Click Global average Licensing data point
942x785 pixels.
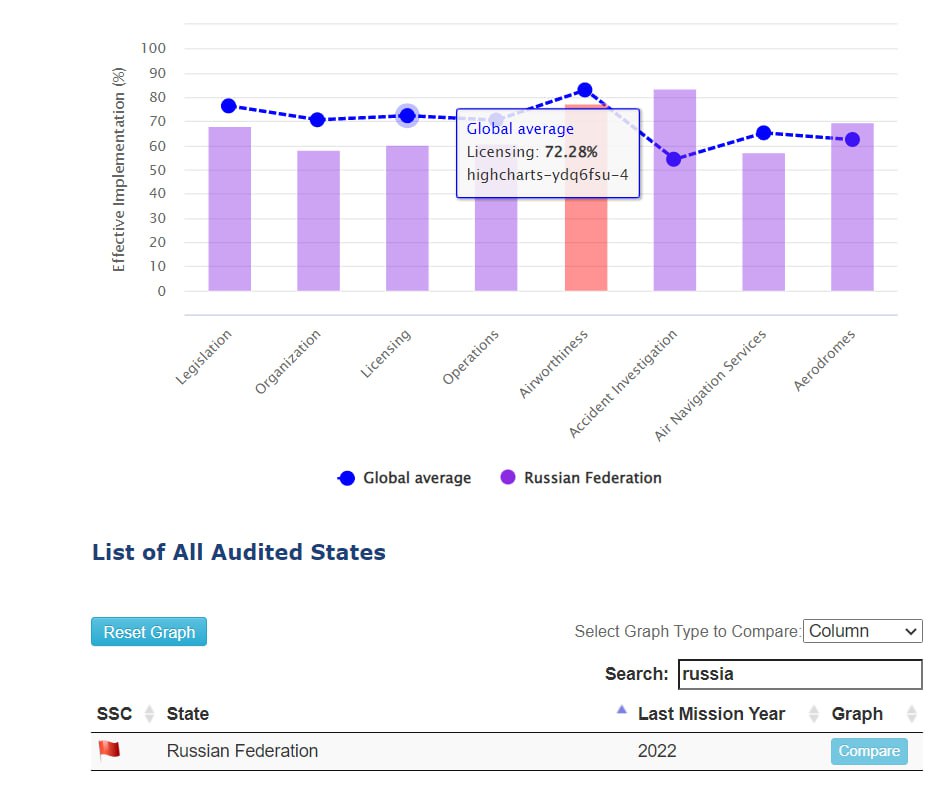[x=407, y=116]
